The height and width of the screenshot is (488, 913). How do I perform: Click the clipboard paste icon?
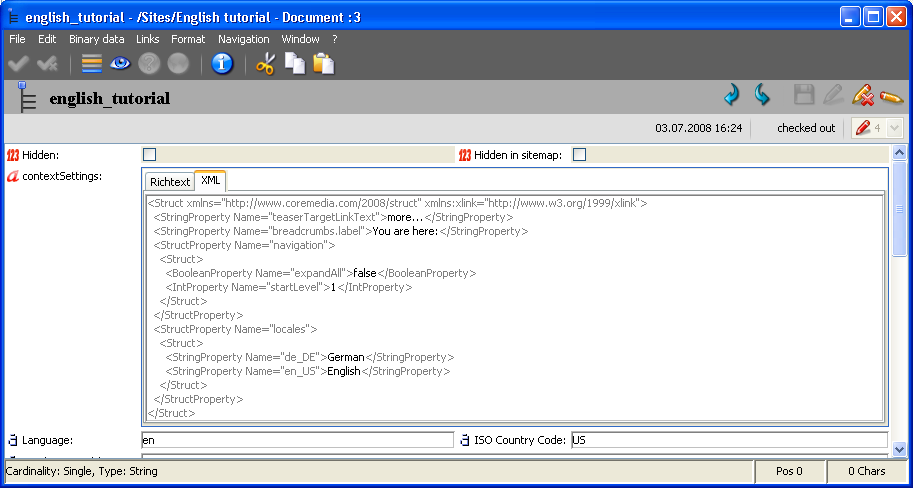click(324, 63)
